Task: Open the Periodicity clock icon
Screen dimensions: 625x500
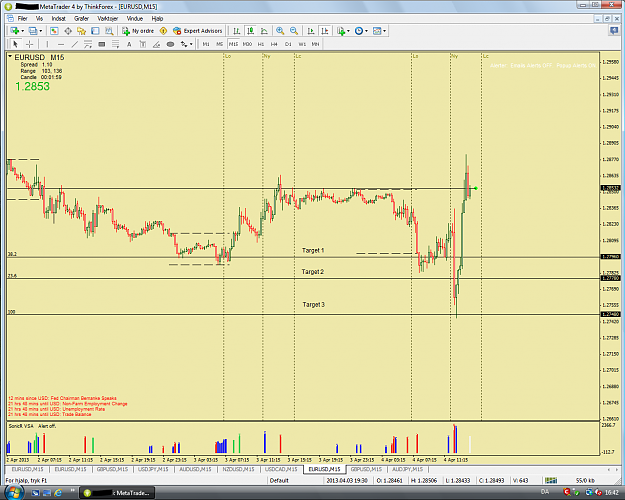Action: tap(359, 31)
